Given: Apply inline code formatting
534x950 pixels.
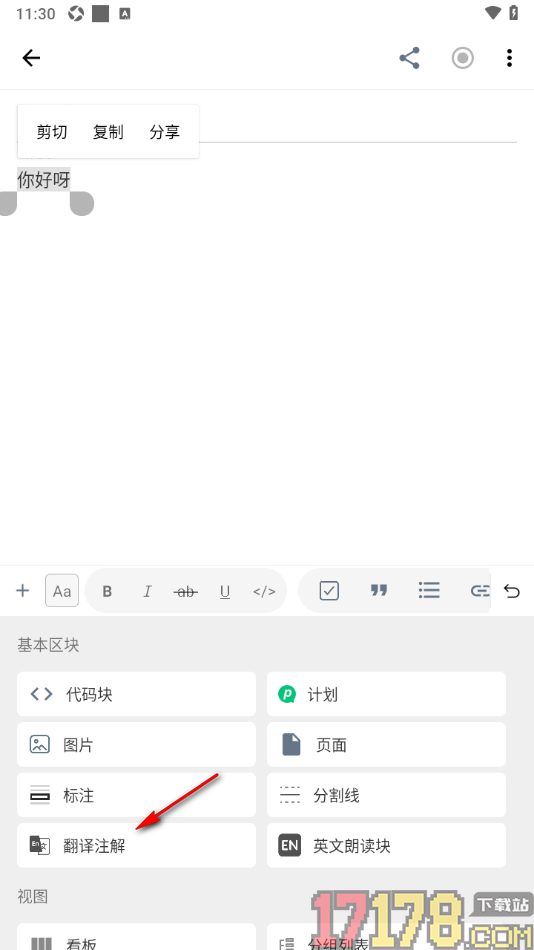Looking at the screenshot, I should pyautogui.click(x=264, y=591).
